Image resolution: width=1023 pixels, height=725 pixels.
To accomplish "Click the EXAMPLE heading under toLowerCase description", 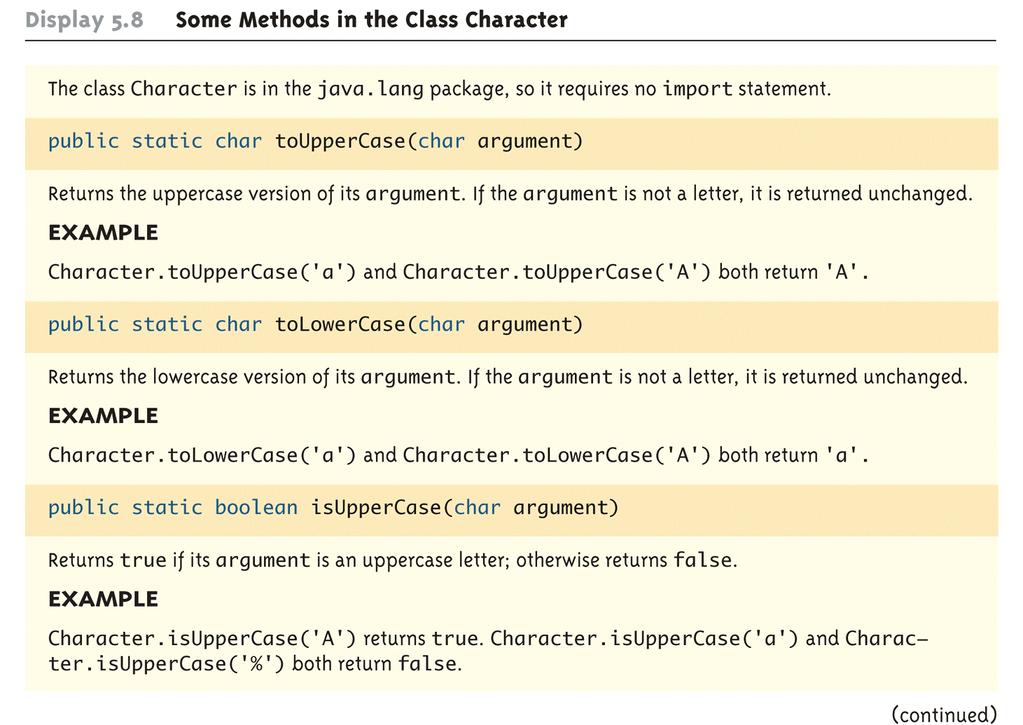I will pos(103,416).
